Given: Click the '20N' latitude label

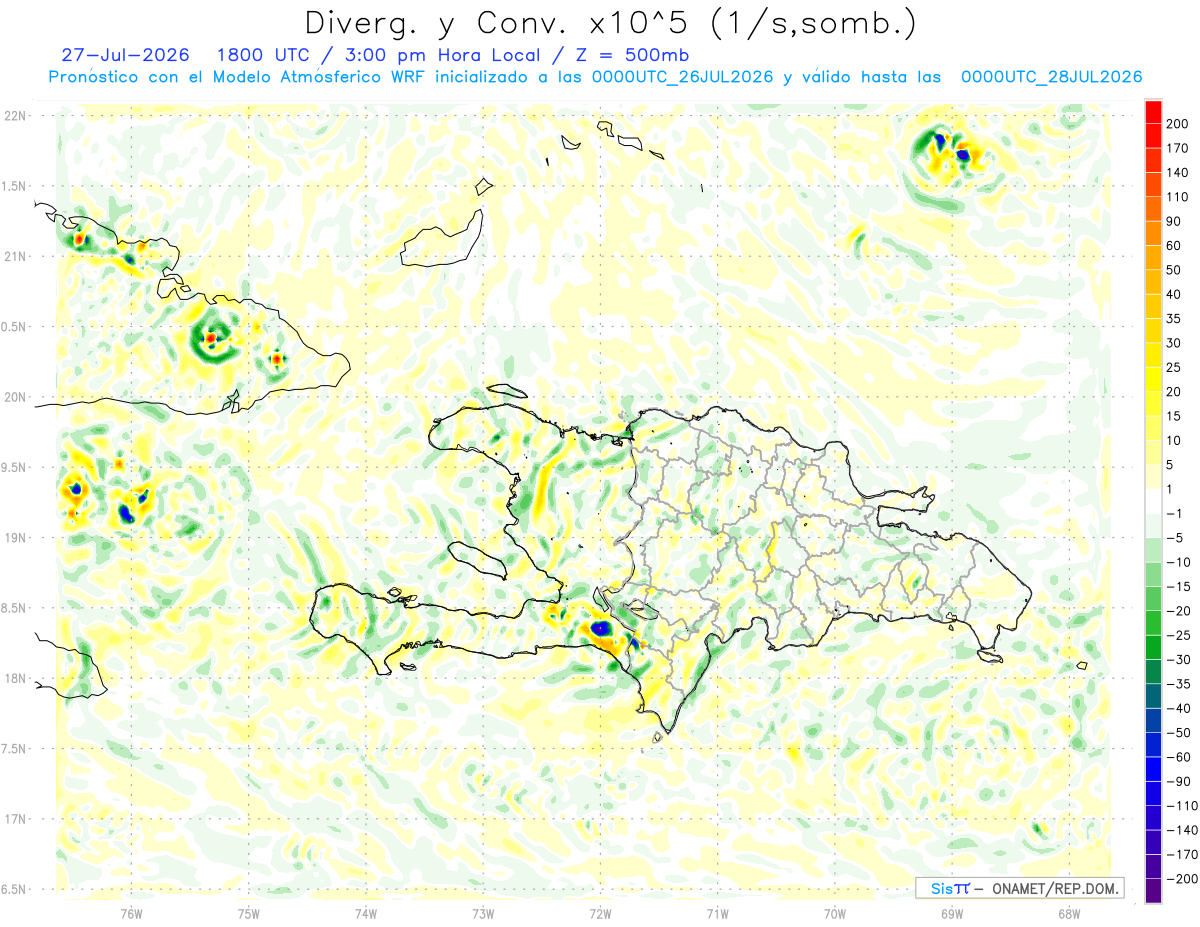Looking at the screenshot, I should click(x=15, y=398).
